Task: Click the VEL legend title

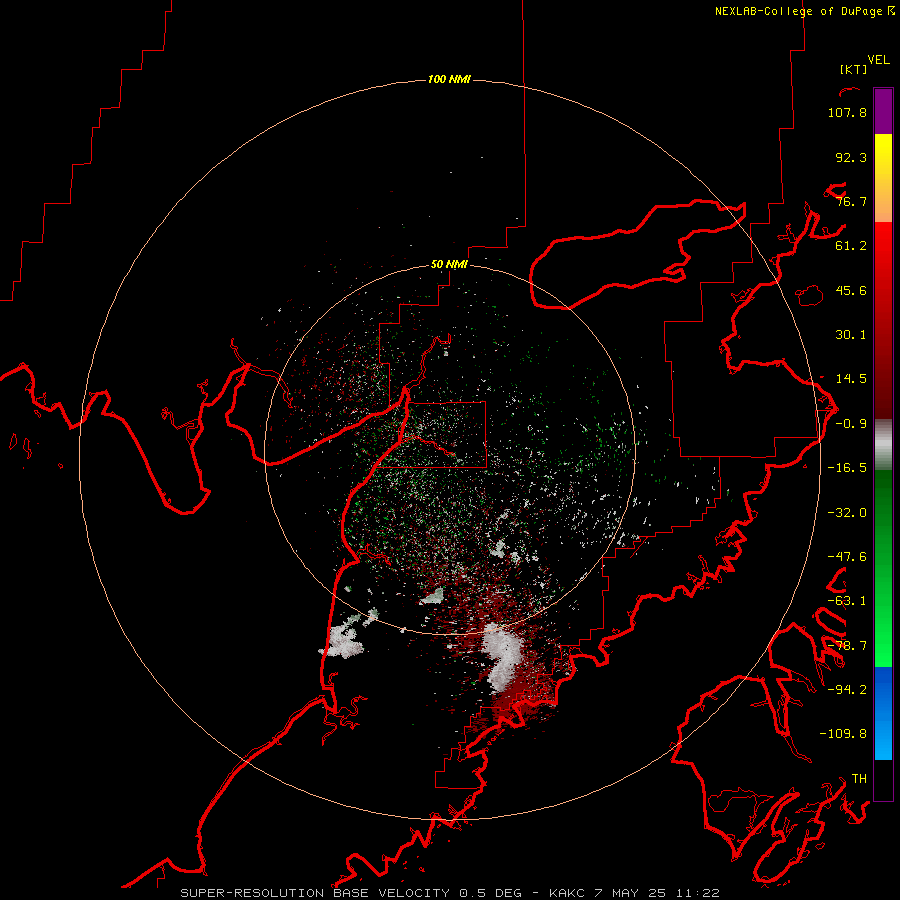Action: coord(878,60)
